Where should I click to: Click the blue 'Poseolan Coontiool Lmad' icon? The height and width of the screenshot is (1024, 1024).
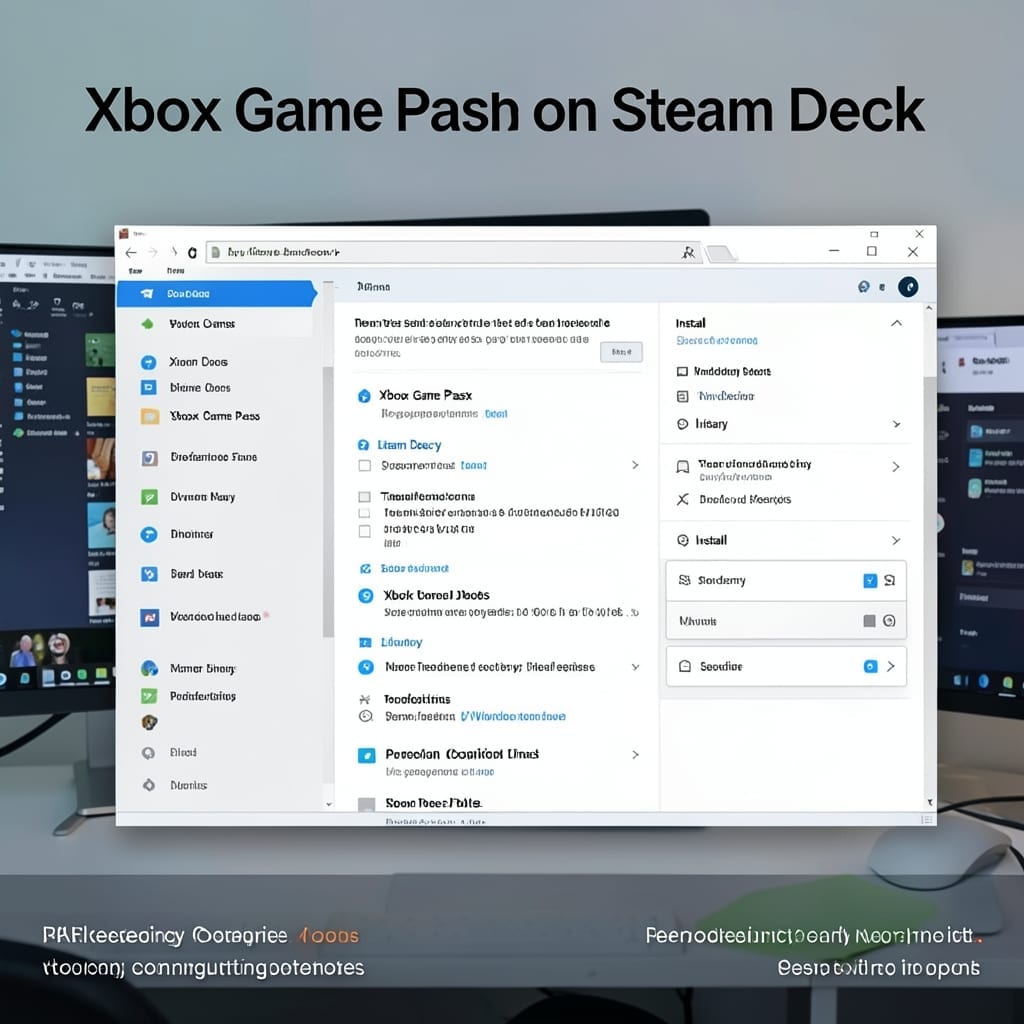point(366,756)
